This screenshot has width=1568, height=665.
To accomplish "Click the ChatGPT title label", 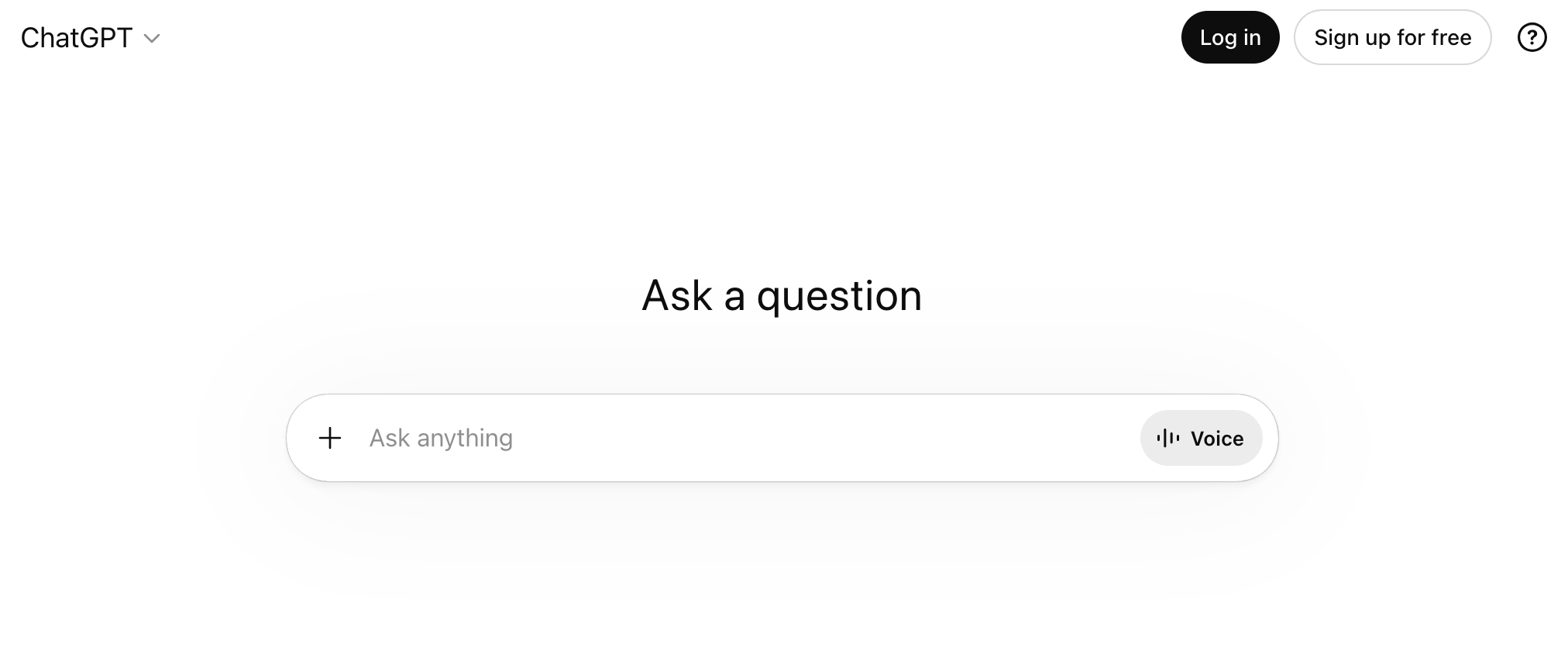I will coord(77,38).
